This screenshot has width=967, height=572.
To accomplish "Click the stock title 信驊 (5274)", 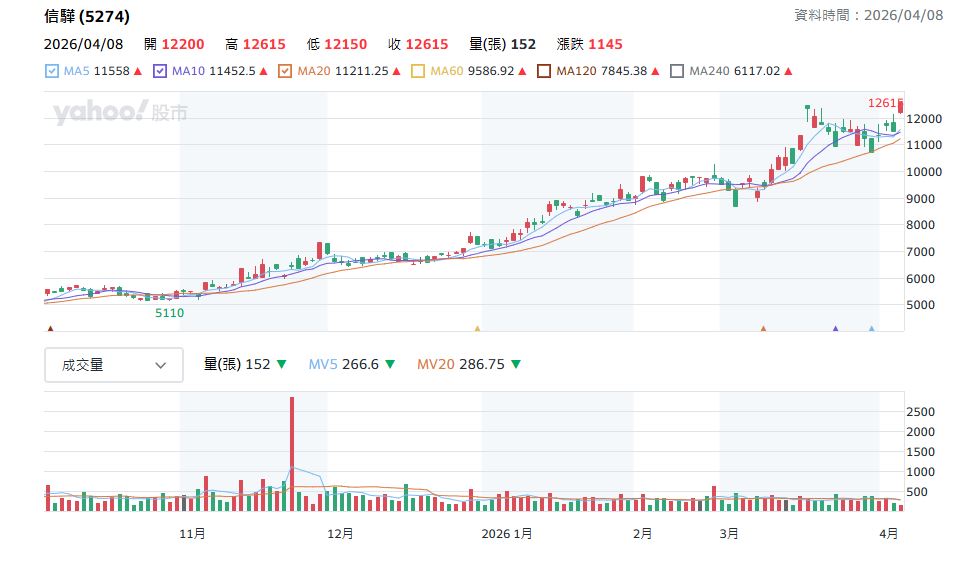I will 87,17.
